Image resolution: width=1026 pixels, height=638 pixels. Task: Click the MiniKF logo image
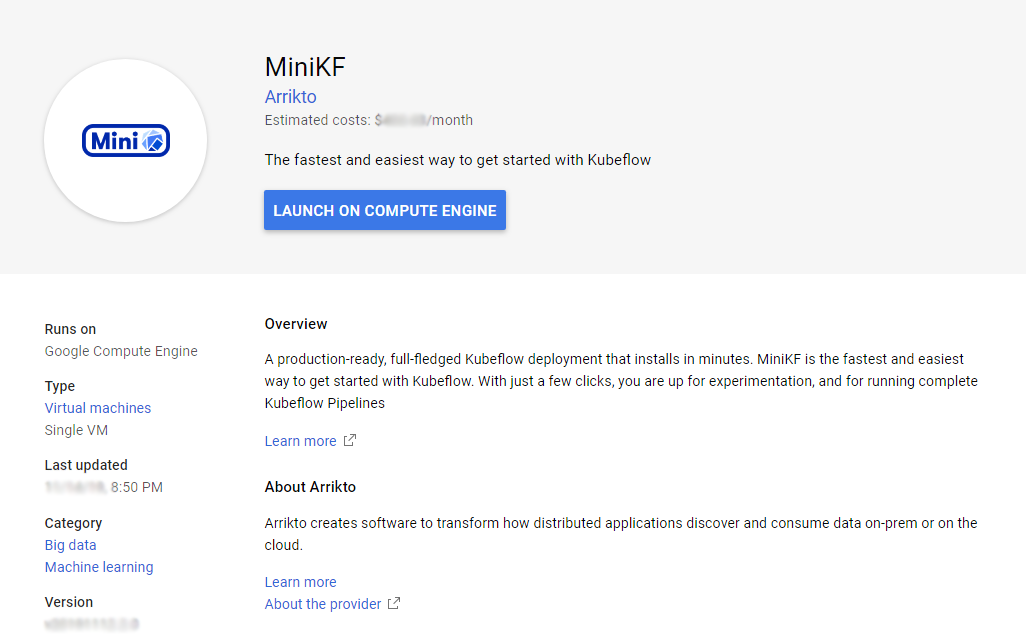(x=126, y=141)
